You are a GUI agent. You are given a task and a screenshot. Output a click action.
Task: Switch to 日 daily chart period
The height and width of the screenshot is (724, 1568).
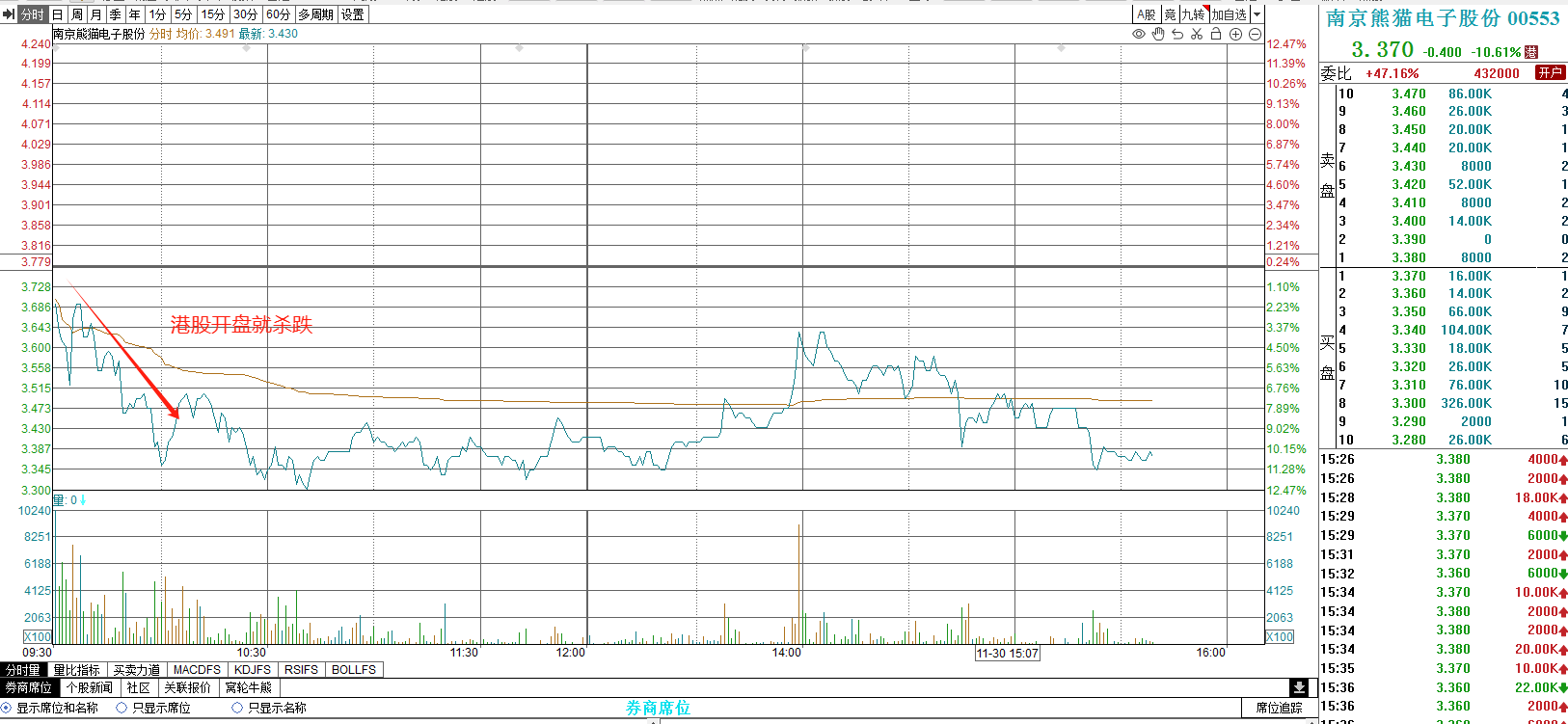[x=57, y=14]
